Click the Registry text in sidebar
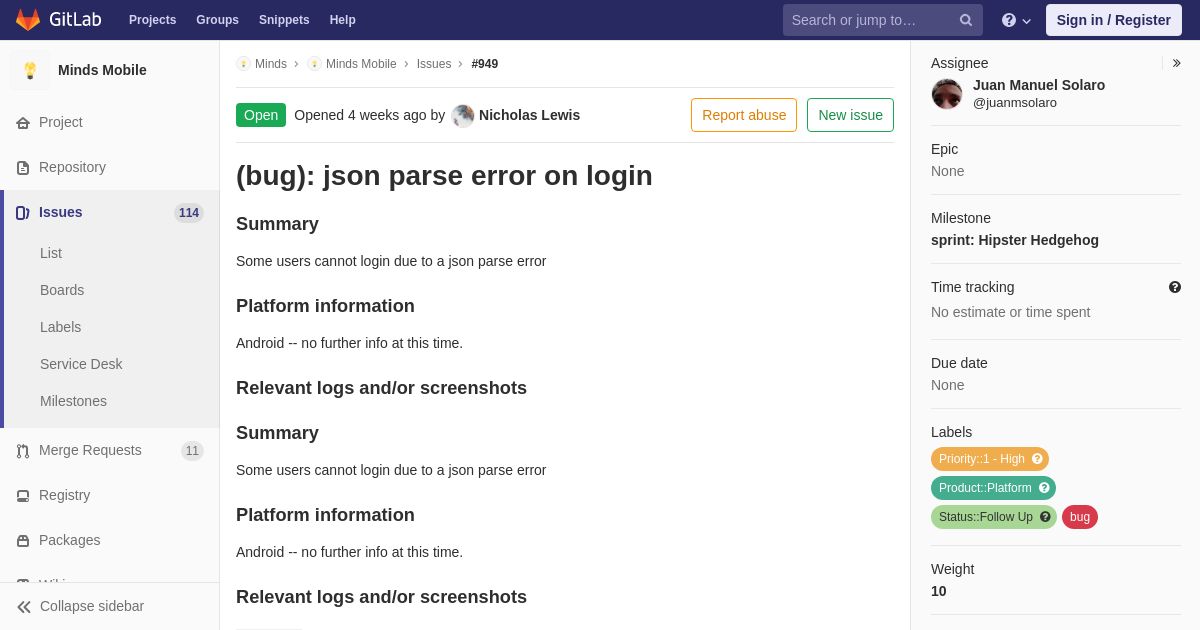1200x630 pixels. pyautogui.click(x=64, y=495)
